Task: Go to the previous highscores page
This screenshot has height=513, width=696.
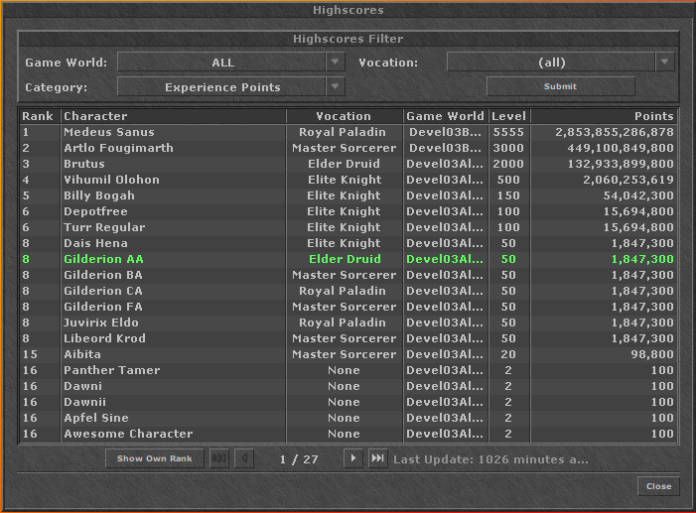Action: click(244, 458)
